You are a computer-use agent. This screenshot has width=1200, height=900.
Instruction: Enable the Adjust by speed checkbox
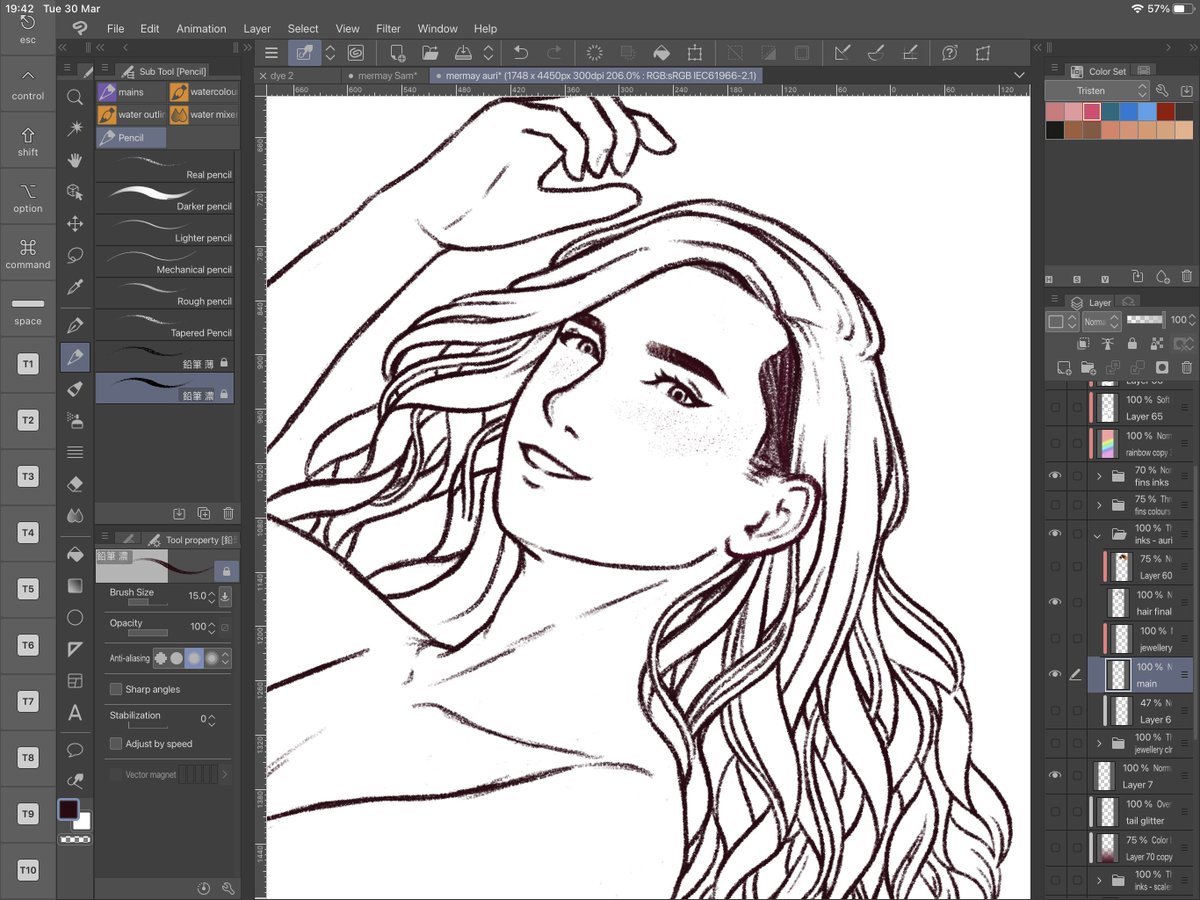(116, 744)
